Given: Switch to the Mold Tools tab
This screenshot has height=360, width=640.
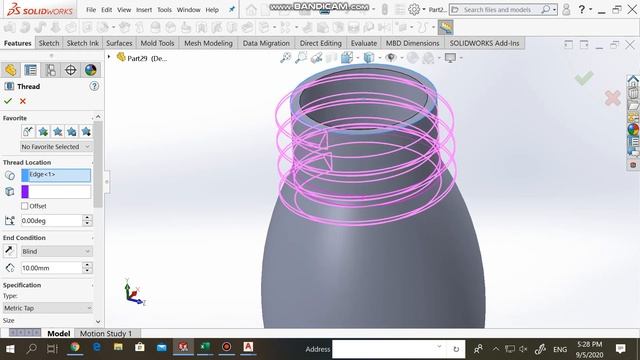Looking at the screenshot, I should coord(157,43).
